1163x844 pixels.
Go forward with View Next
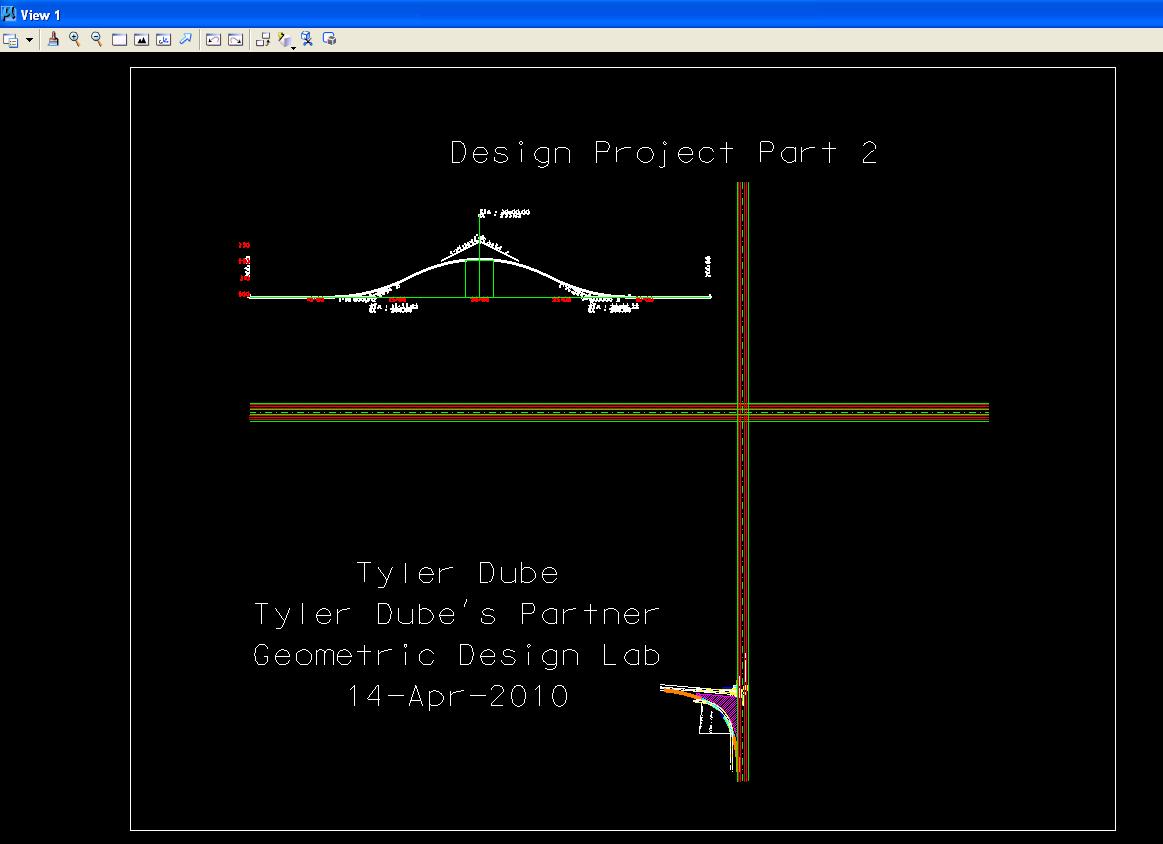tap(235, 40)
